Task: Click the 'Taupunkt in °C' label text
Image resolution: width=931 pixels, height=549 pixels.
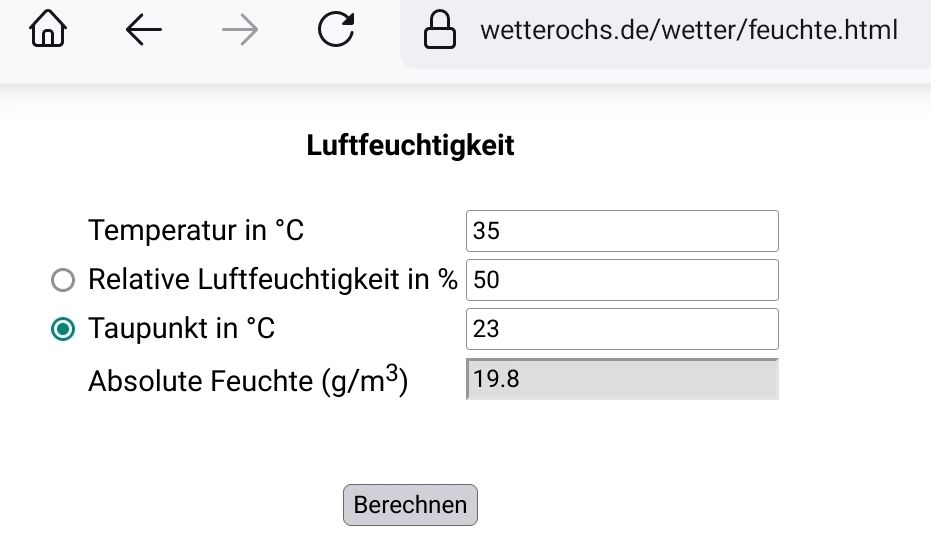Action: (181, 329)
